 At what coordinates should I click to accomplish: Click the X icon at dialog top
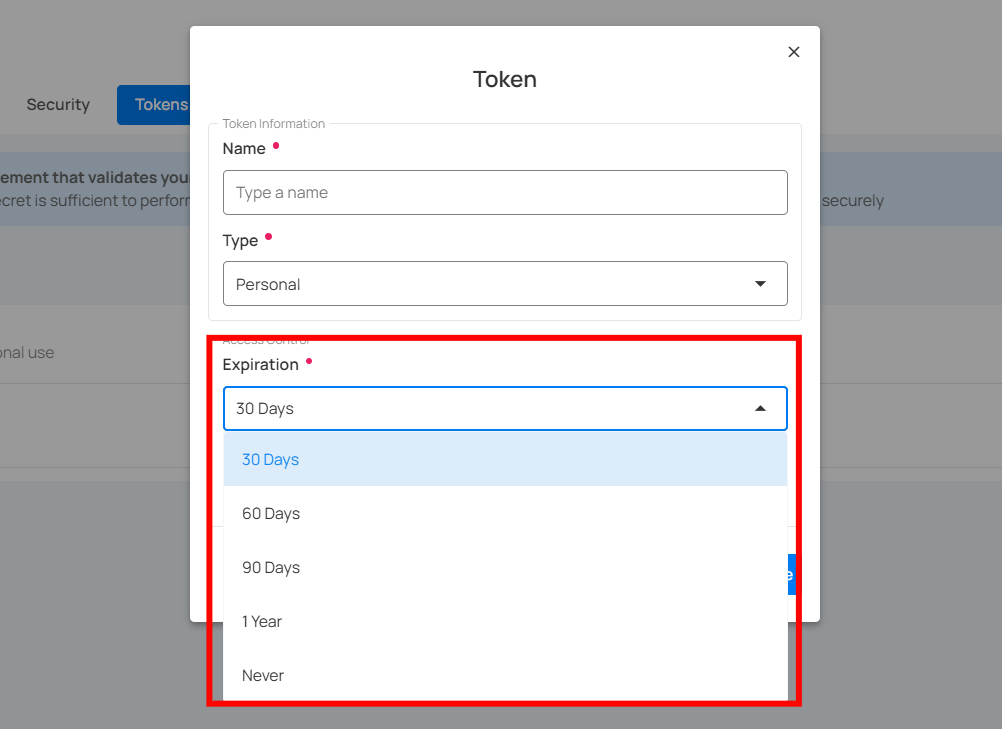(x=793, y=52)
